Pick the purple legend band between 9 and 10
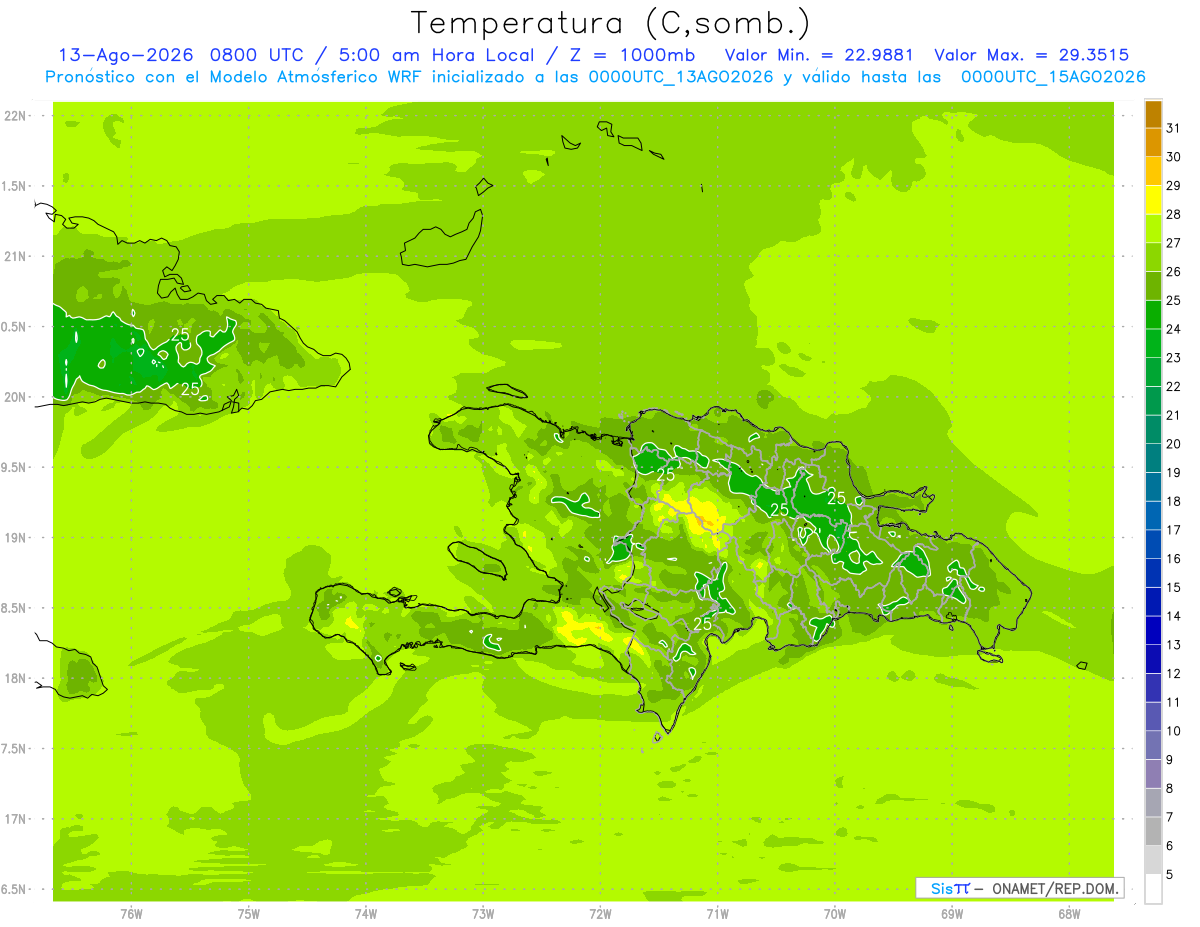This screenshot has width=1200, height=927. pos(1153,746)
